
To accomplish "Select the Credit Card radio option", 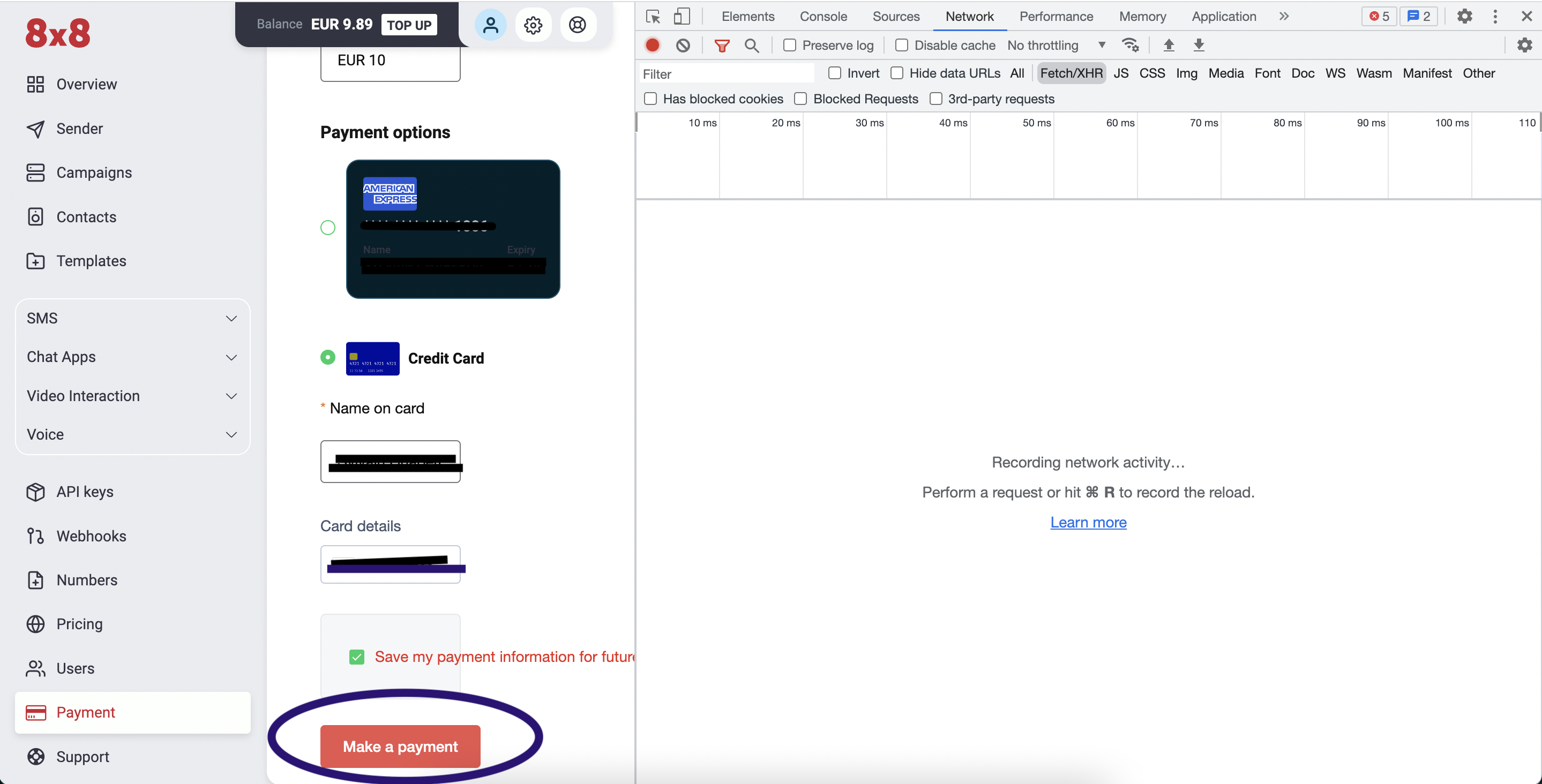I will 328,357.
